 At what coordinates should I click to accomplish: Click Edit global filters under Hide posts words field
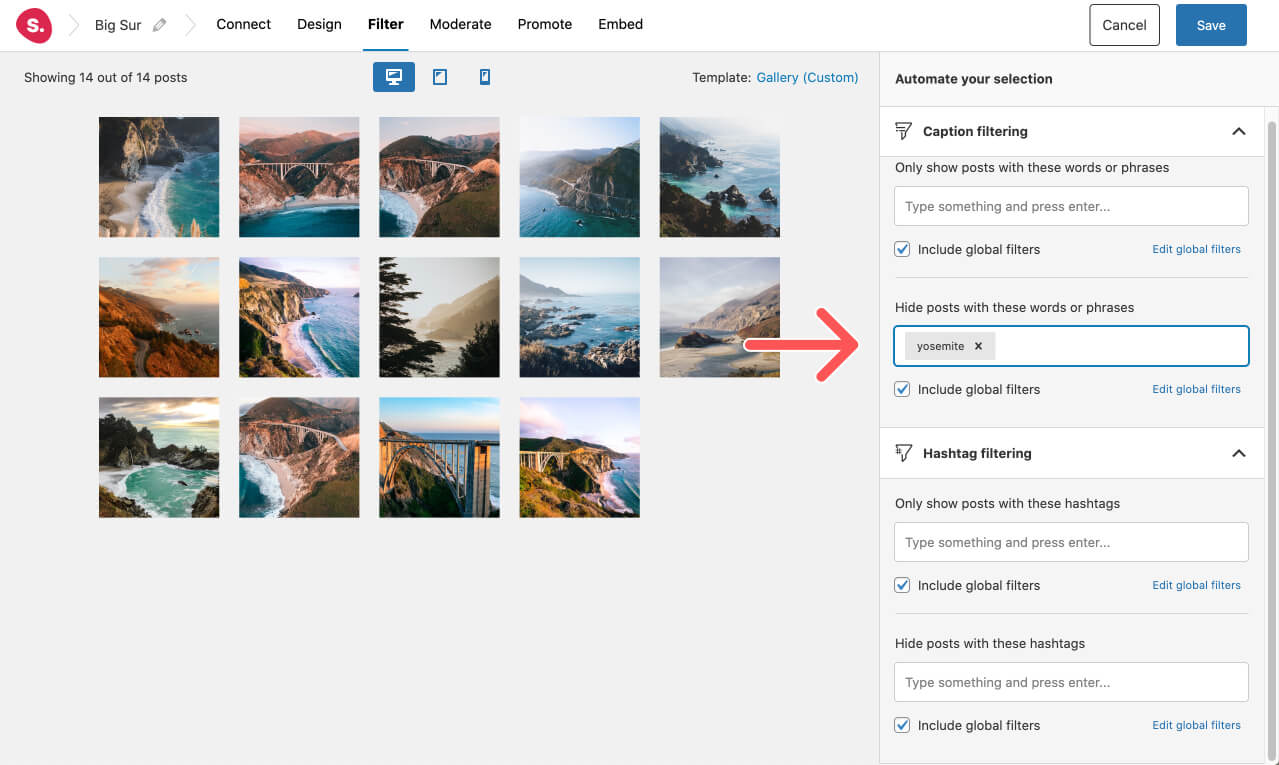pos(1196,389)
